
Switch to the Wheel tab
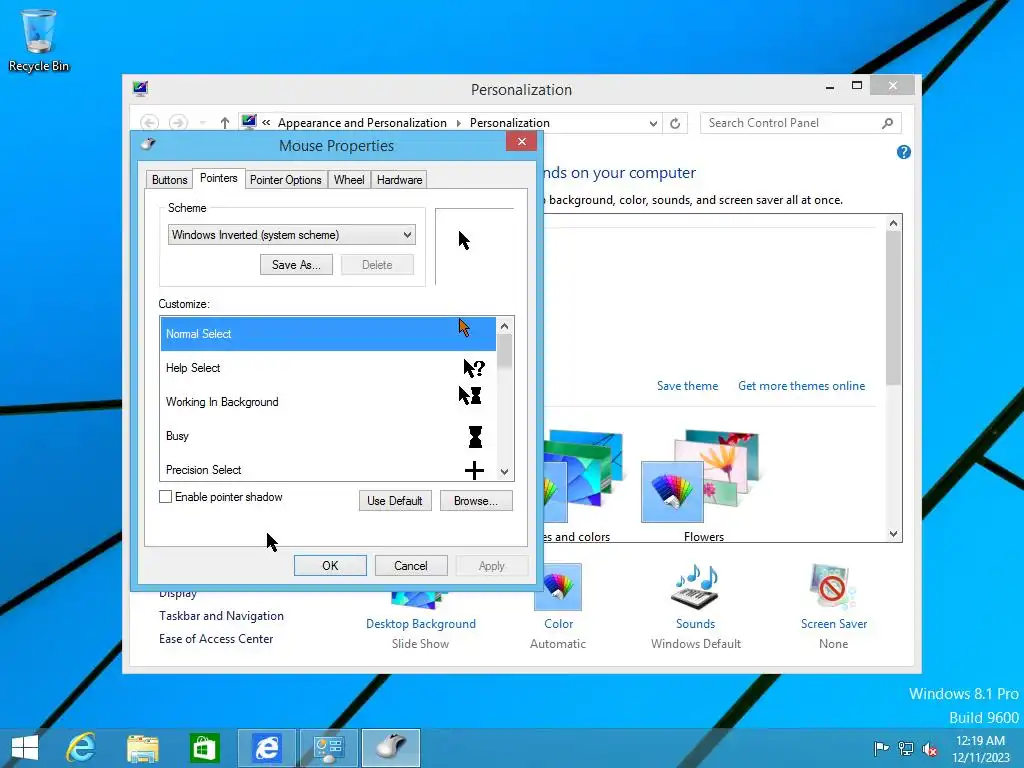pos(349,180)
